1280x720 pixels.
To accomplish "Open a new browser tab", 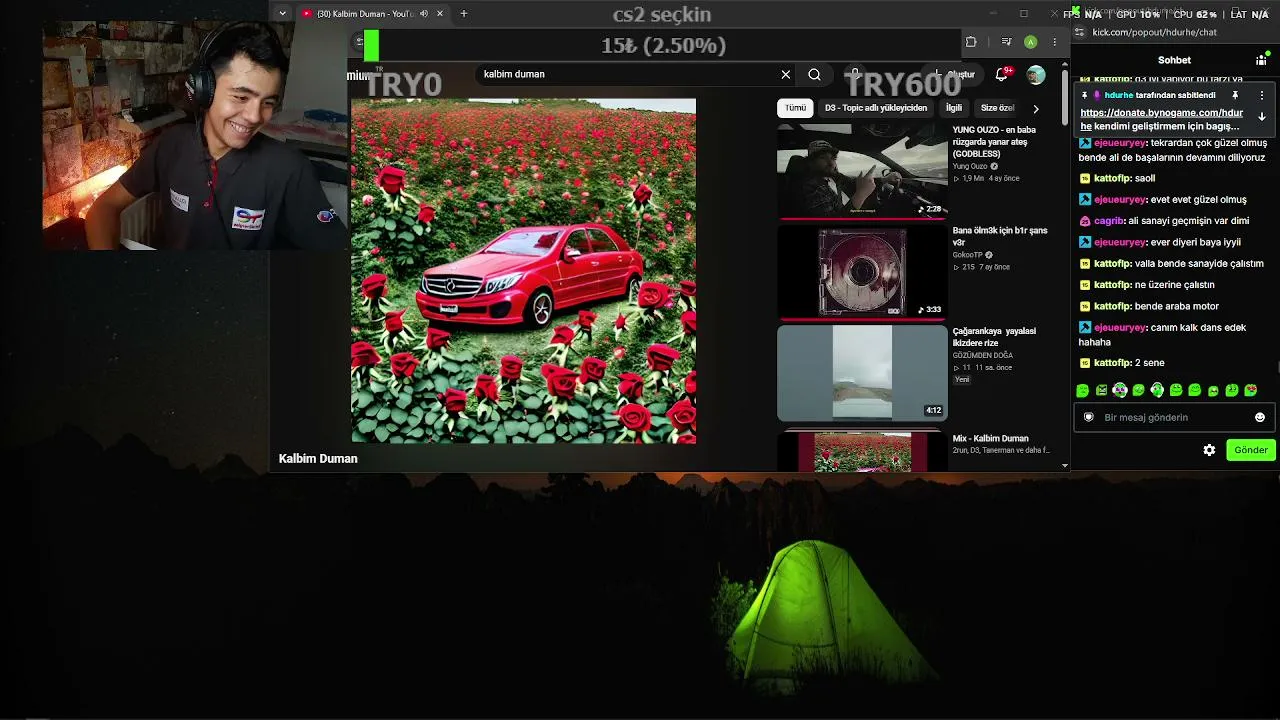I will [463, 14].
